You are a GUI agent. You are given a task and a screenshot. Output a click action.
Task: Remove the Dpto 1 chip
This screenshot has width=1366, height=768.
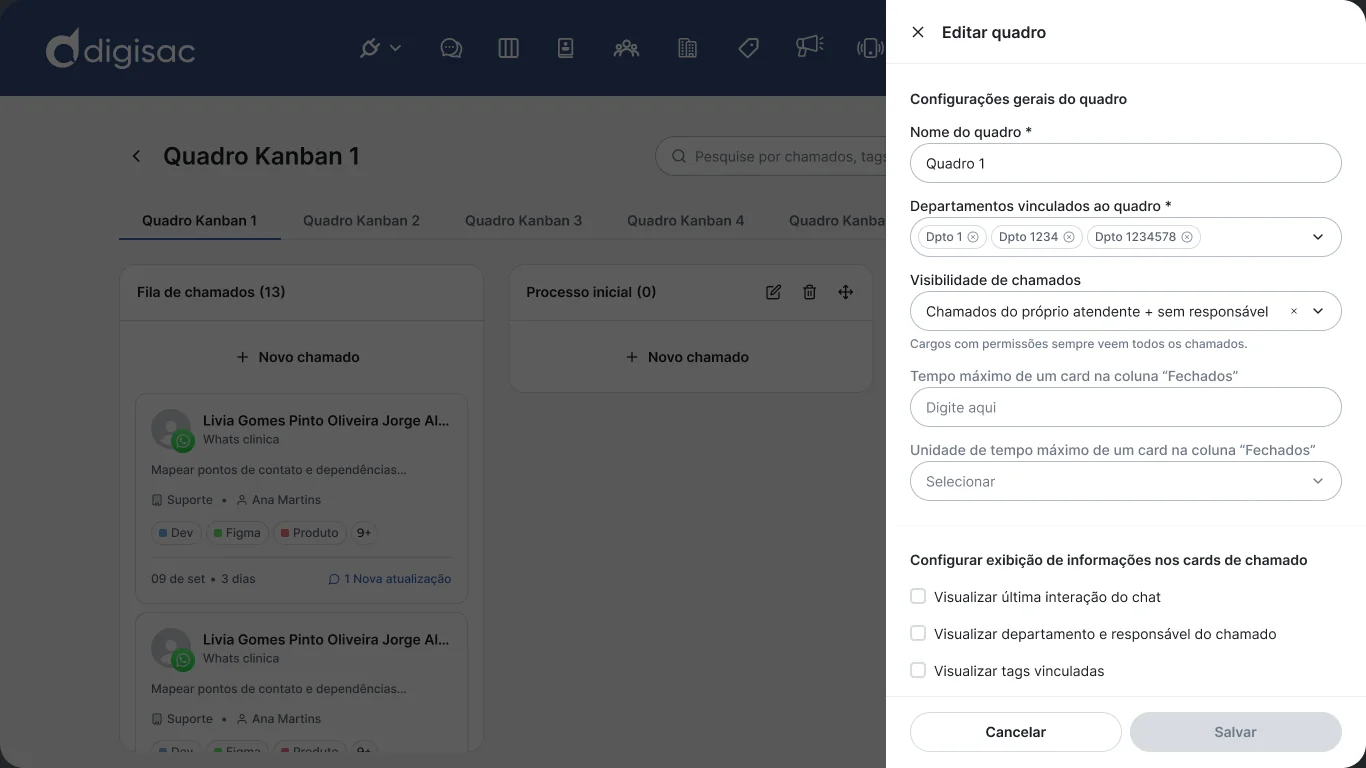973,237
